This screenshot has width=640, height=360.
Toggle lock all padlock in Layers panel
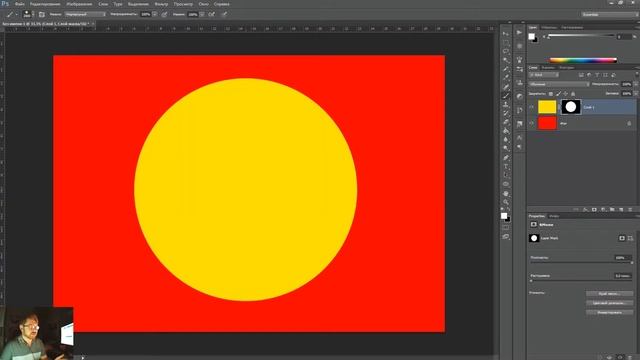click(x=573, y=94)
